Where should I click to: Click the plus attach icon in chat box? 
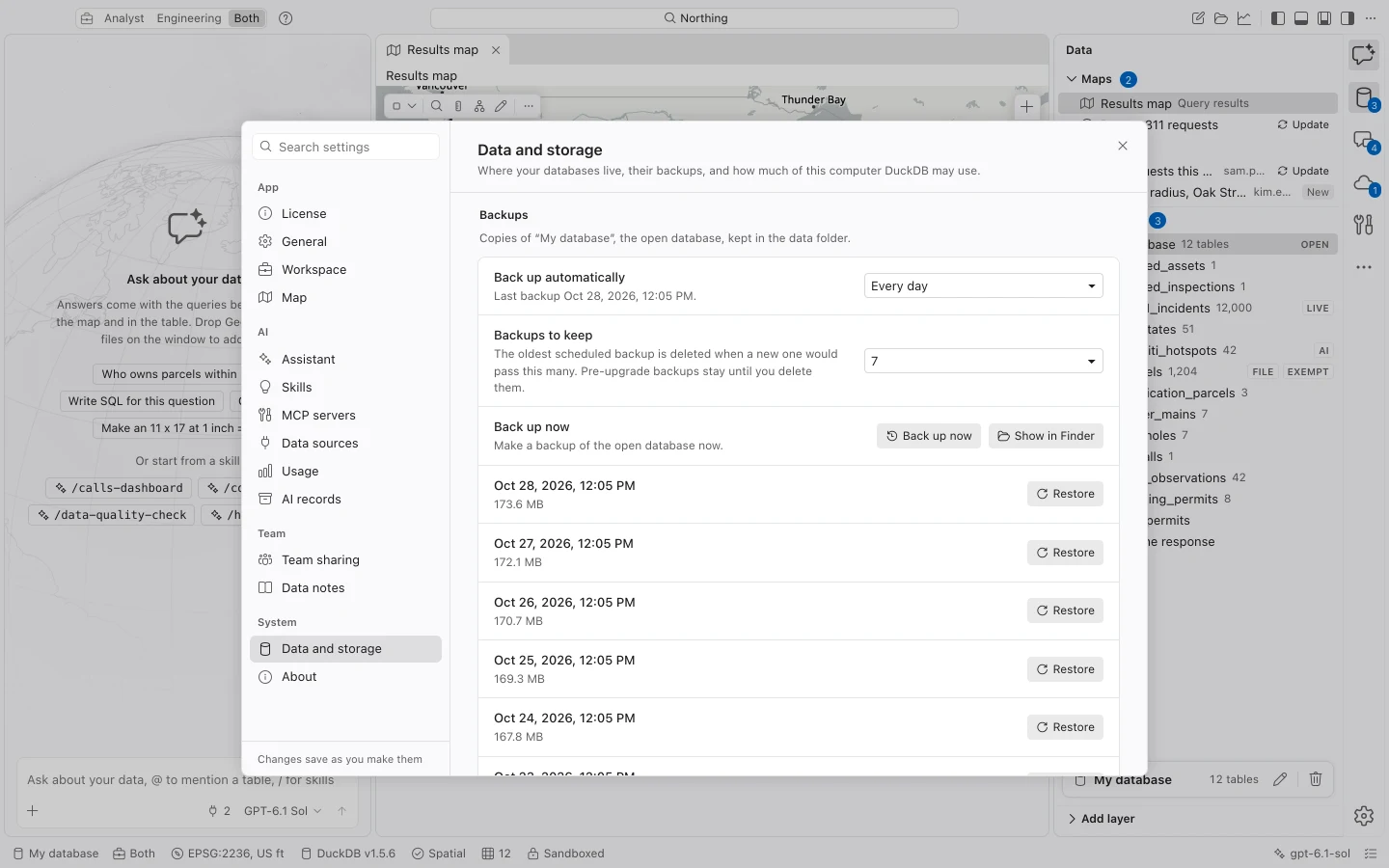coord(33,811)
